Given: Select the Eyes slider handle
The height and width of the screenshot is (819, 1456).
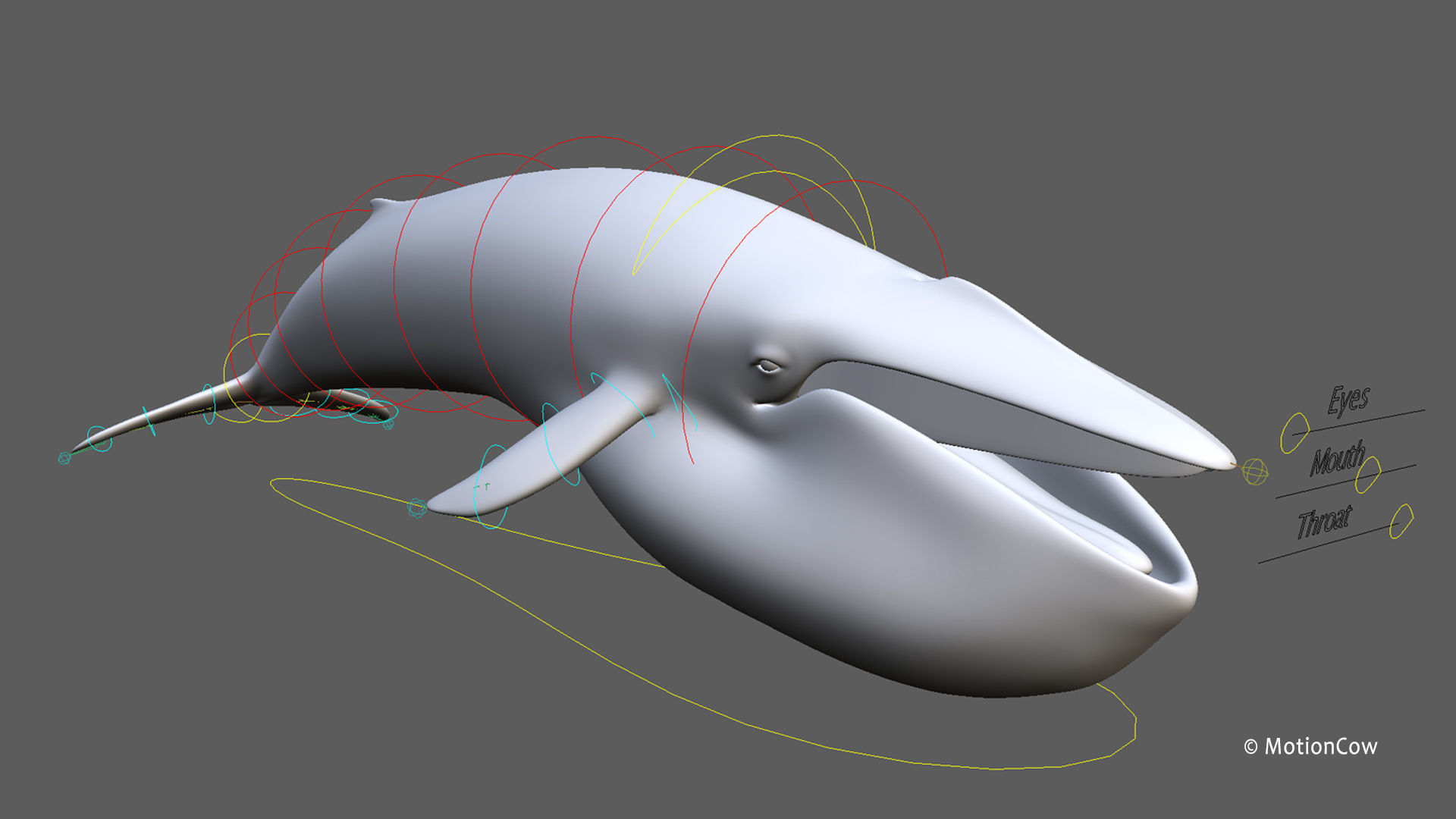Looking at the screenshot, I should (1294, 433).
